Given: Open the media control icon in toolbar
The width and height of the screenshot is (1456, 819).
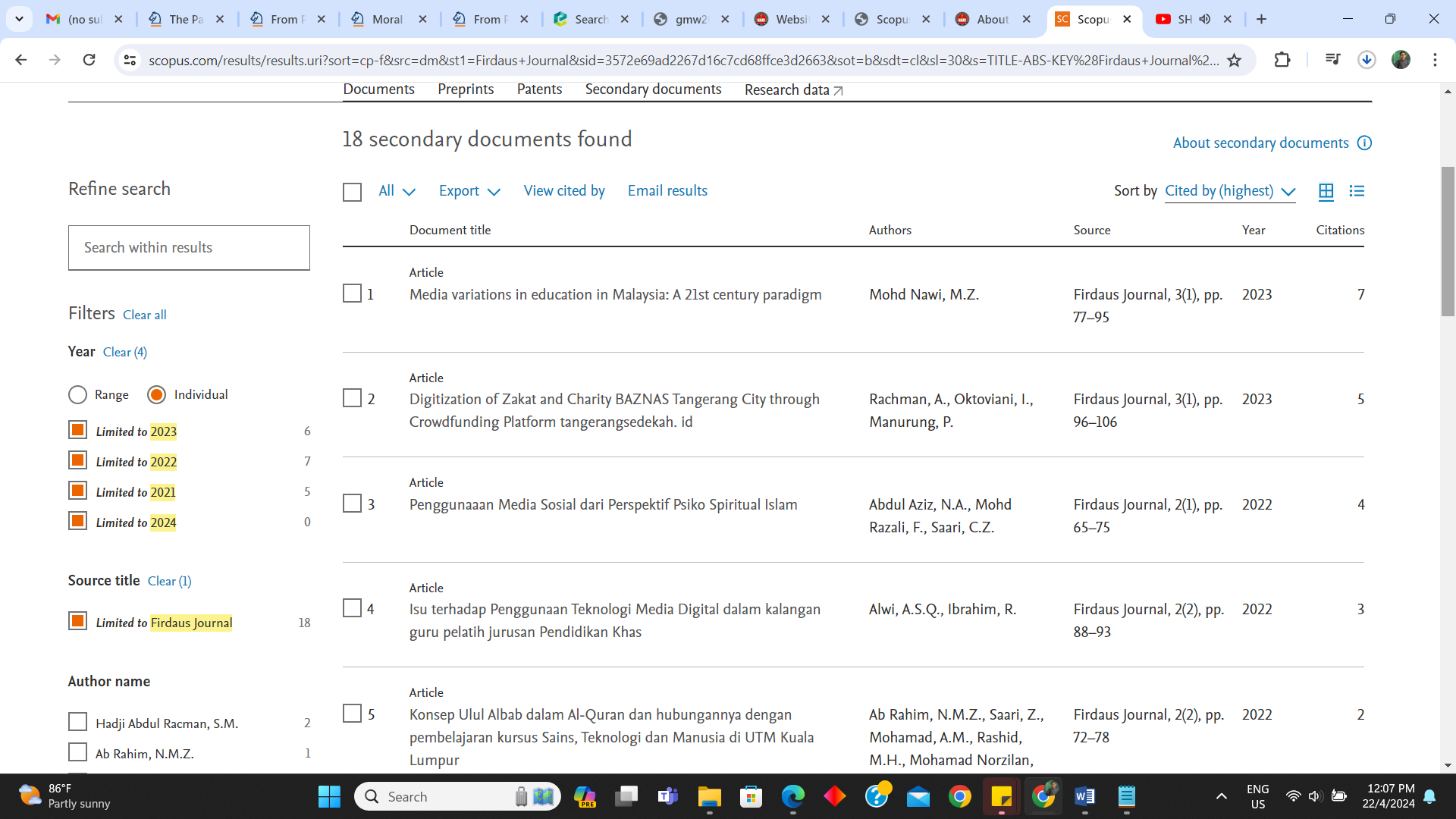Looking at the screenshot, I should point(1332,60).
